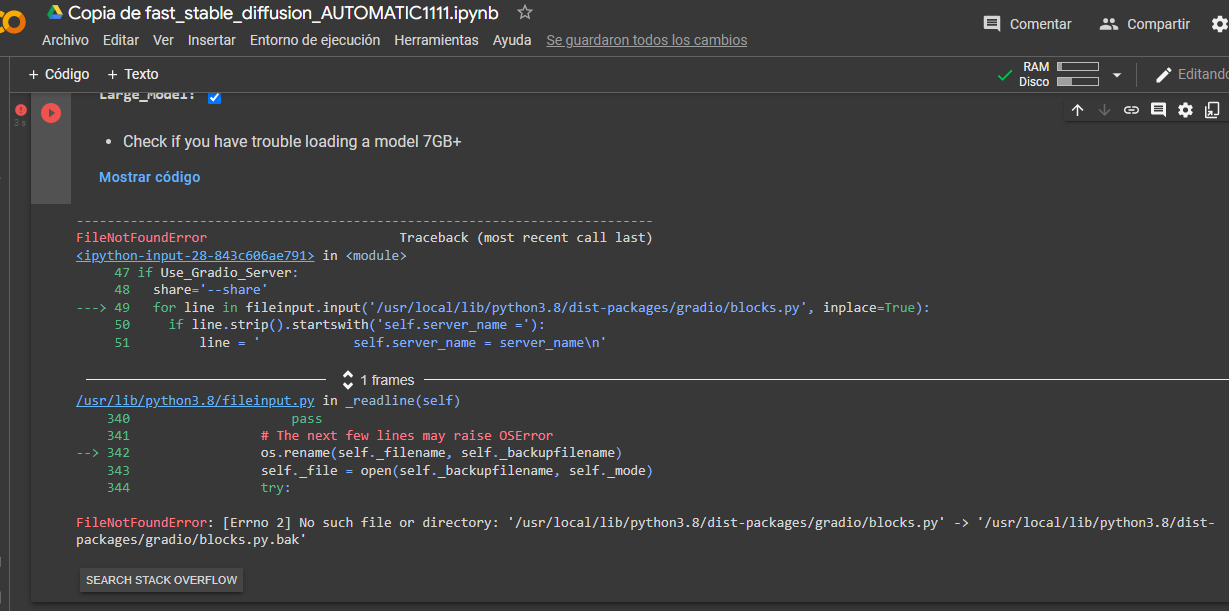
Task: Open the Herramientas menu
Action: [436, 40]
